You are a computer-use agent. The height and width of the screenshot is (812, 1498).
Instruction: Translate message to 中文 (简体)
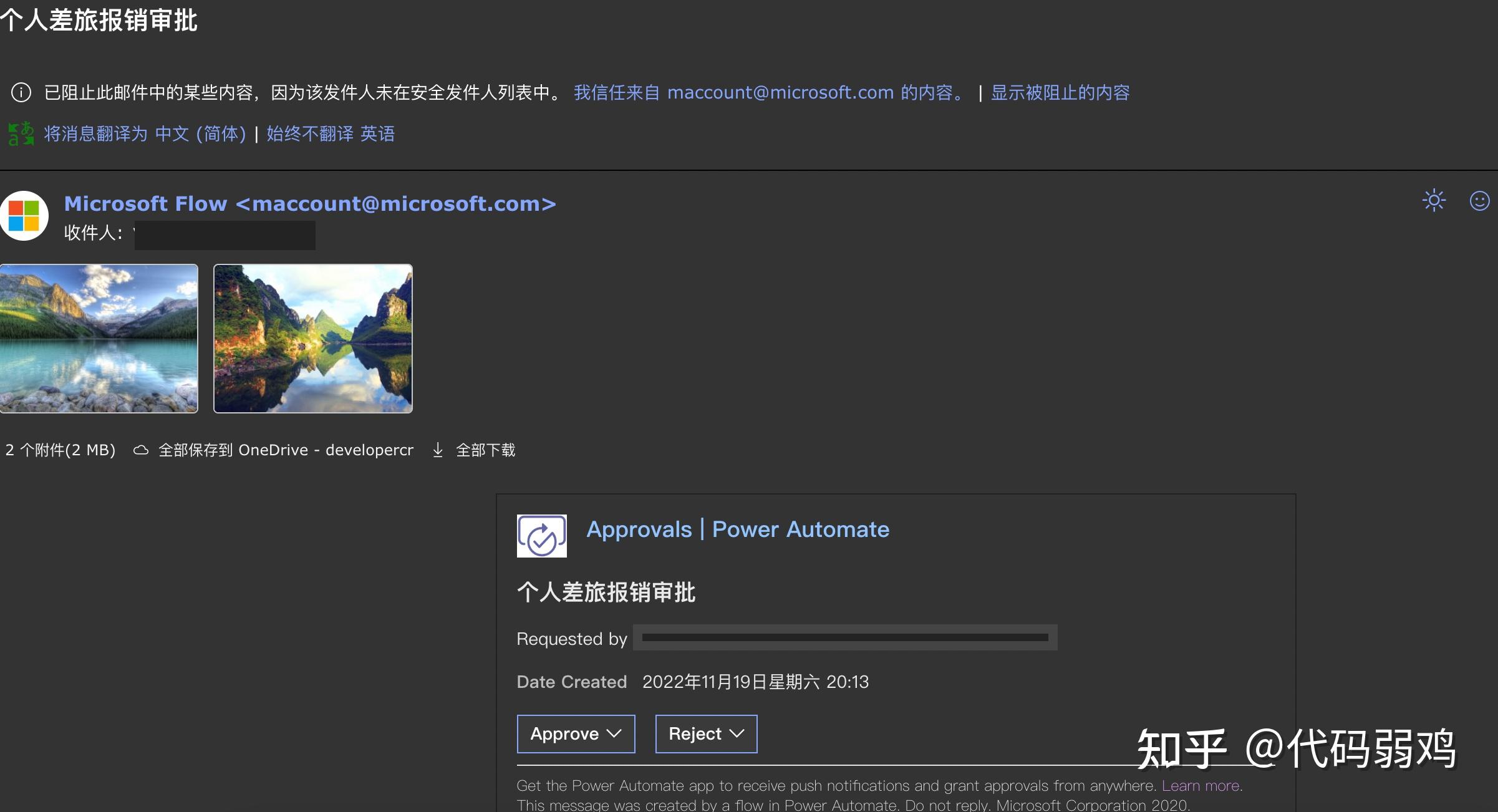click(x=145, y=133)
